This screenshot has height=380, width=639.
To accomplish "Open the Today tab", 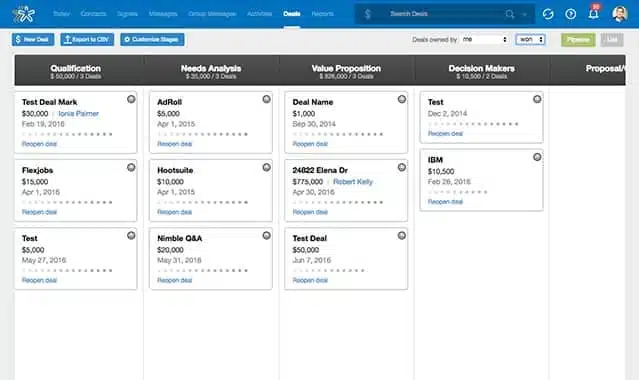I will coord(61,14).
